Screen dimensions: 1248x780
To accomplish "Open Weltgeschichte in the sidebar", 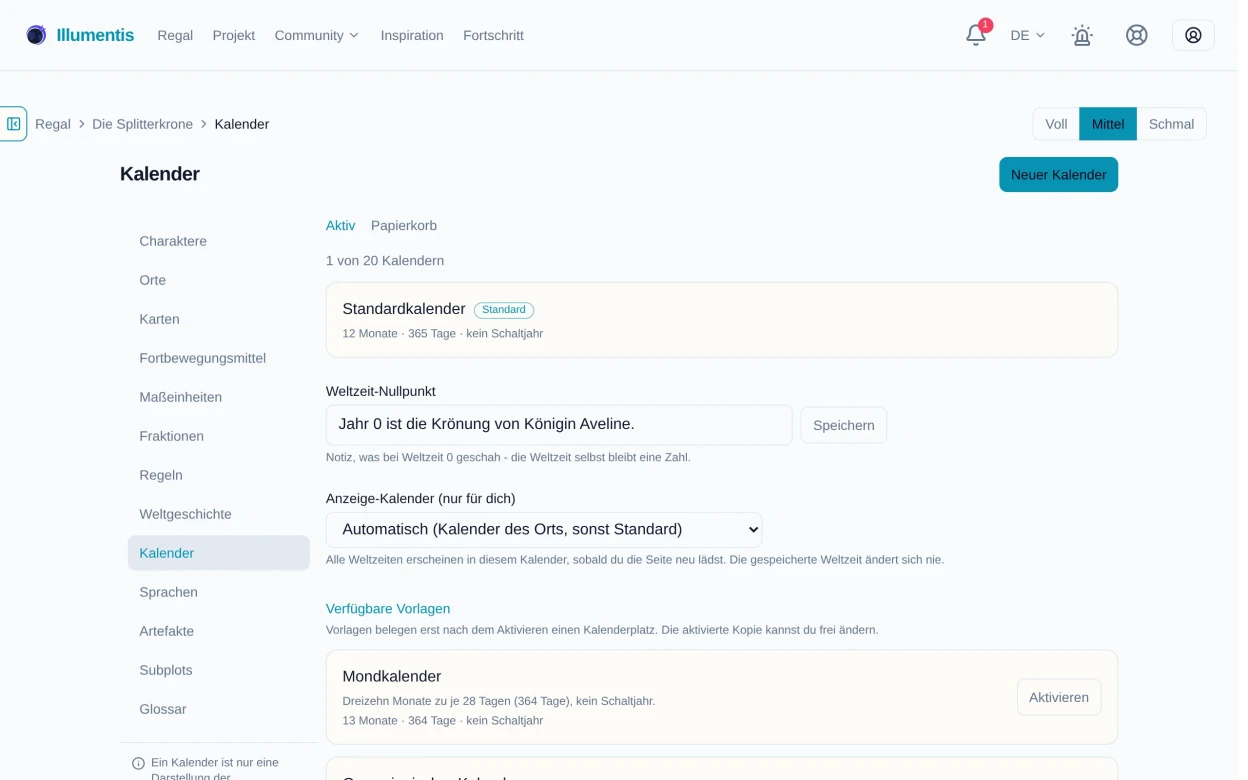I will point(219,514).
